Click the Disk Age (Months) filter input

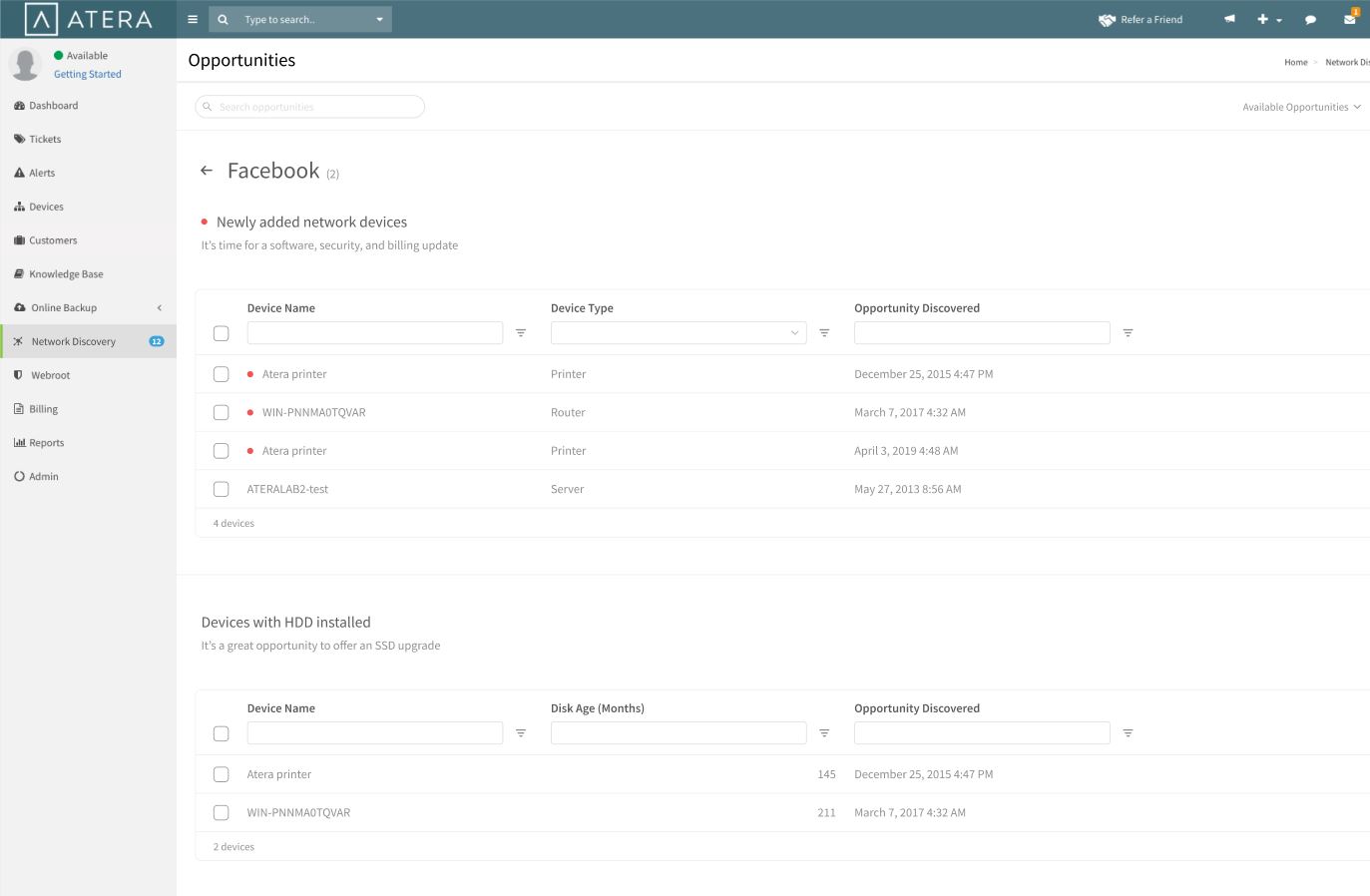(679, 733)
